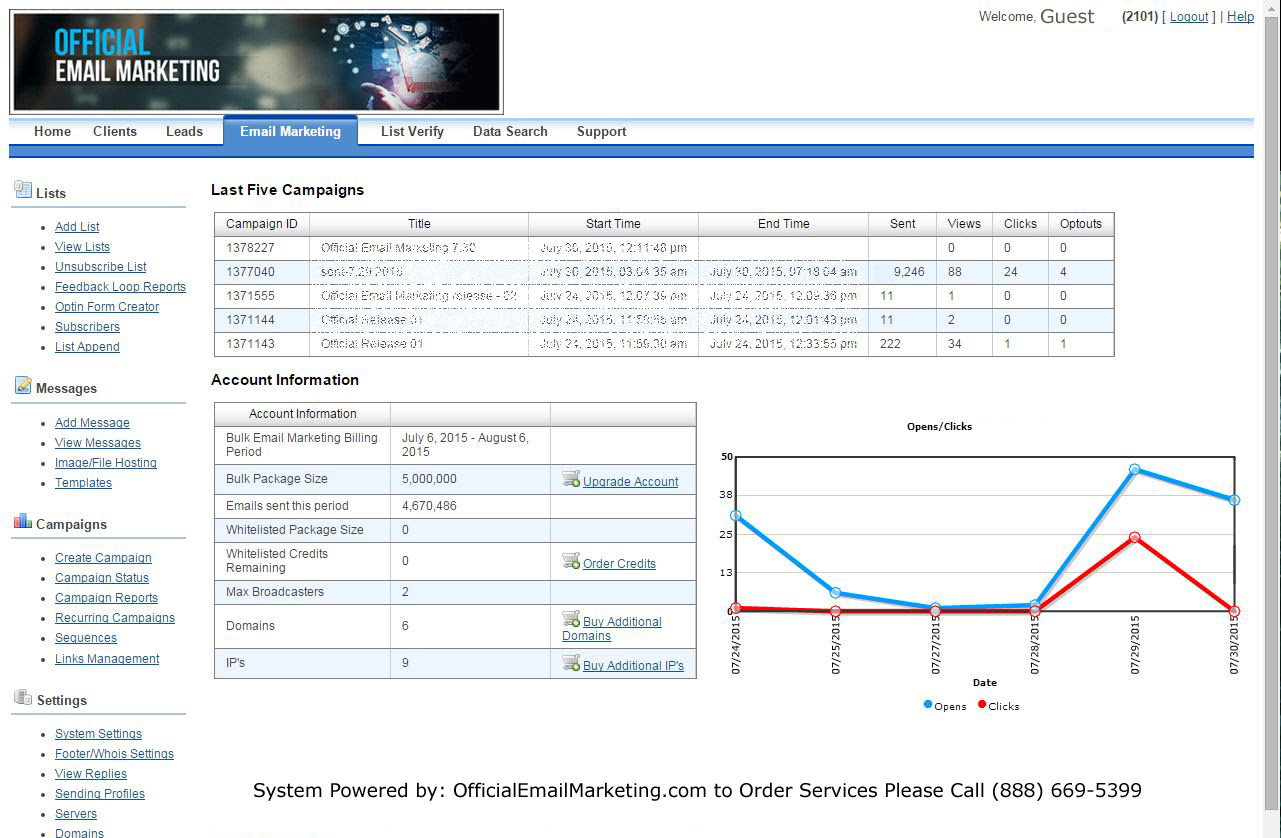The image size is (1281, 838).
Task: Click the Official Email Marketing logo banner
Action: [256, 62]
